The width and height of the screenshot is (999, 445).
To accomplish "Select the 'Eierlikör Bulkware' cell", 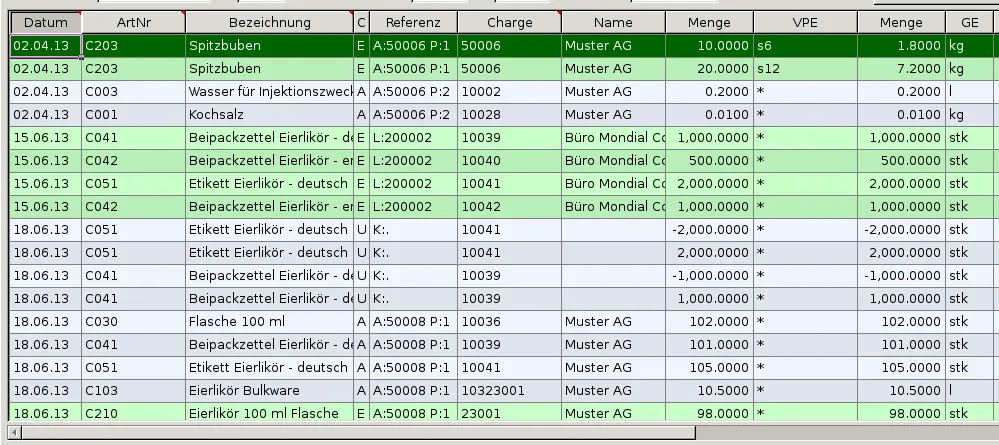I will pyautogui.click(x=270, y=391).
